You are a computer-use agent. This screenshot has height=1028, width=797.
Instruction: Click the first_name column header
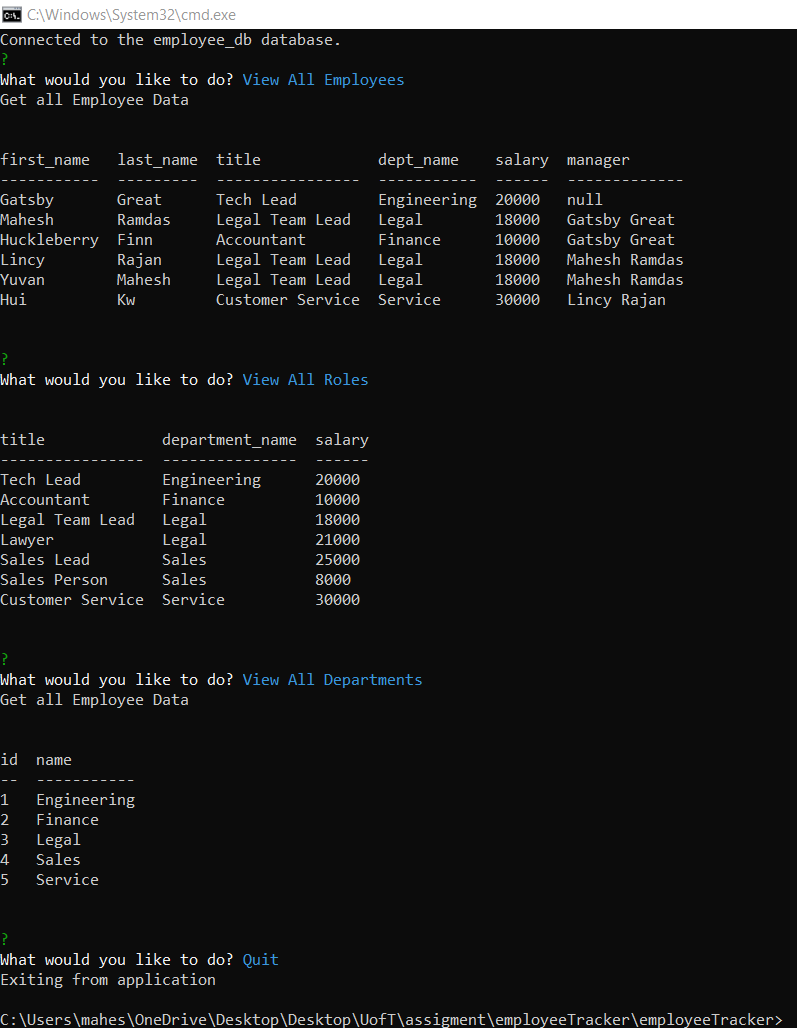coord(46,159)
